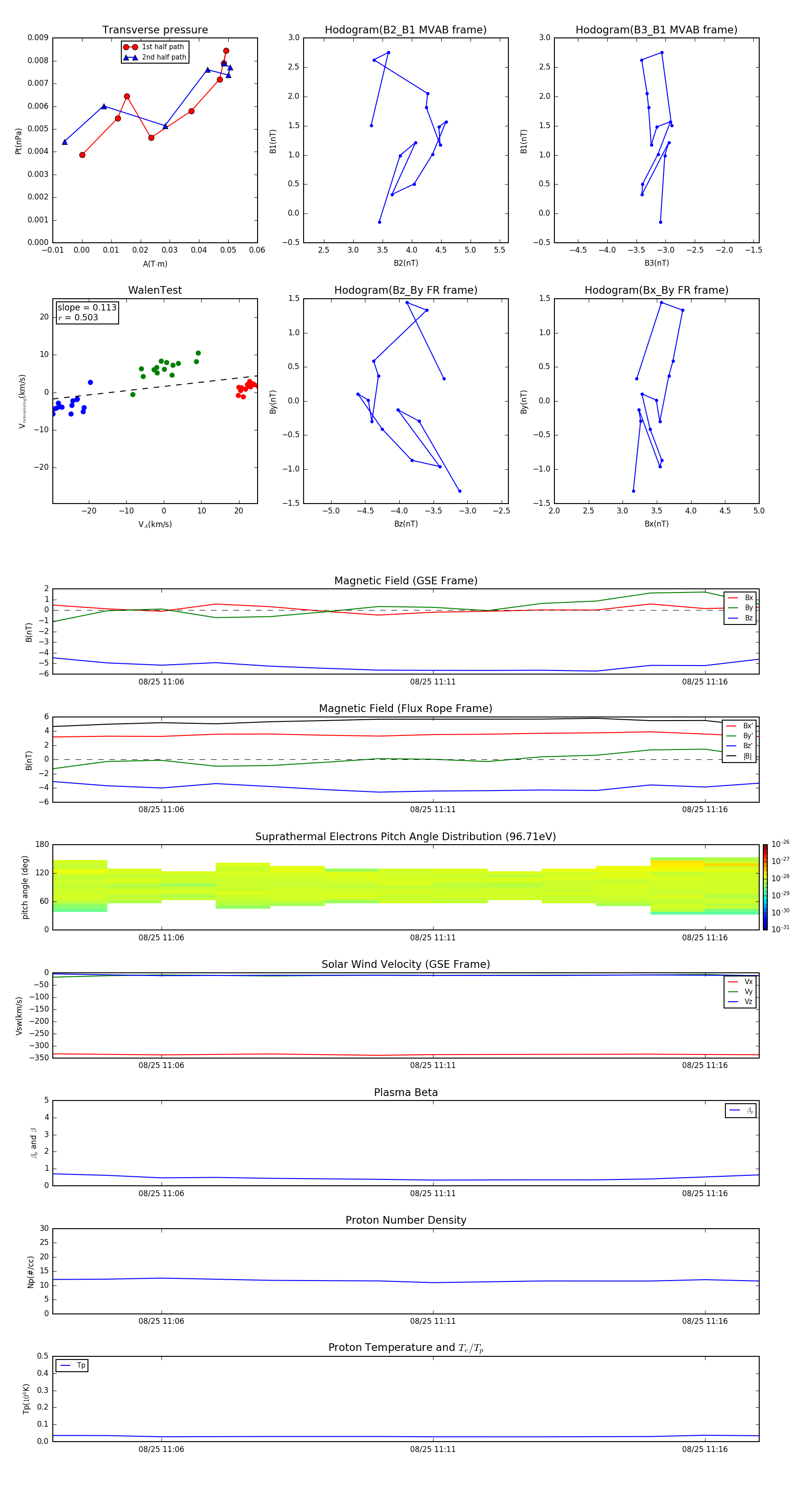Image resolution: width=812 pixels, height=1489 pixels.
Task: Click the 'WalenTest' plot title
Action: coord(155,290)
